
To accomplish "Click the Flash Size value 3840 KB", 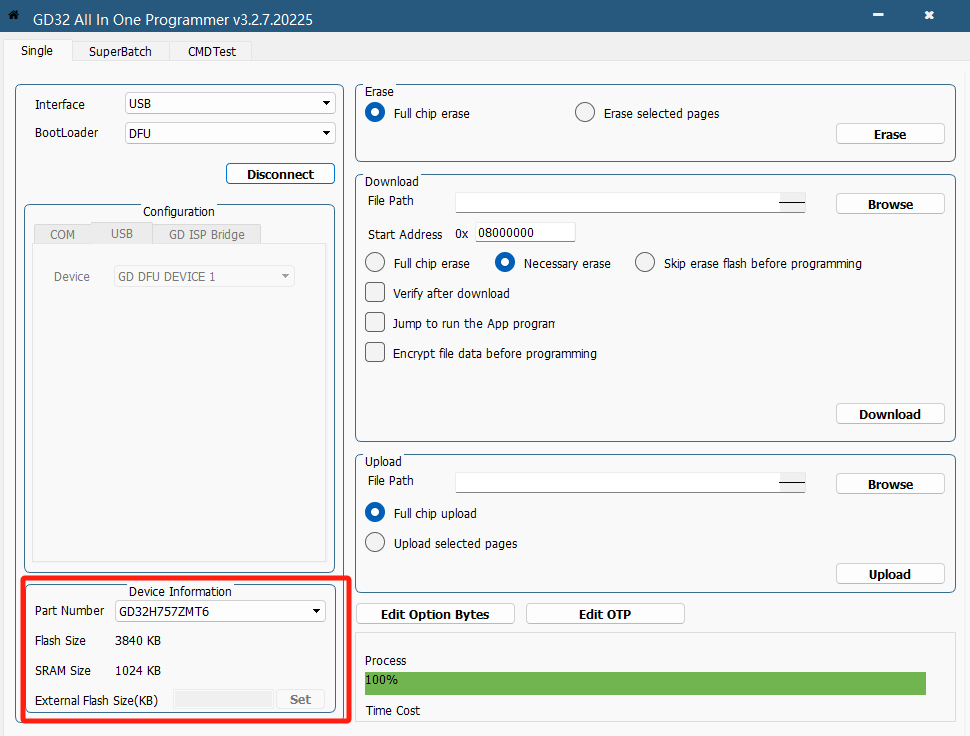I will click(x=138, y=641).
